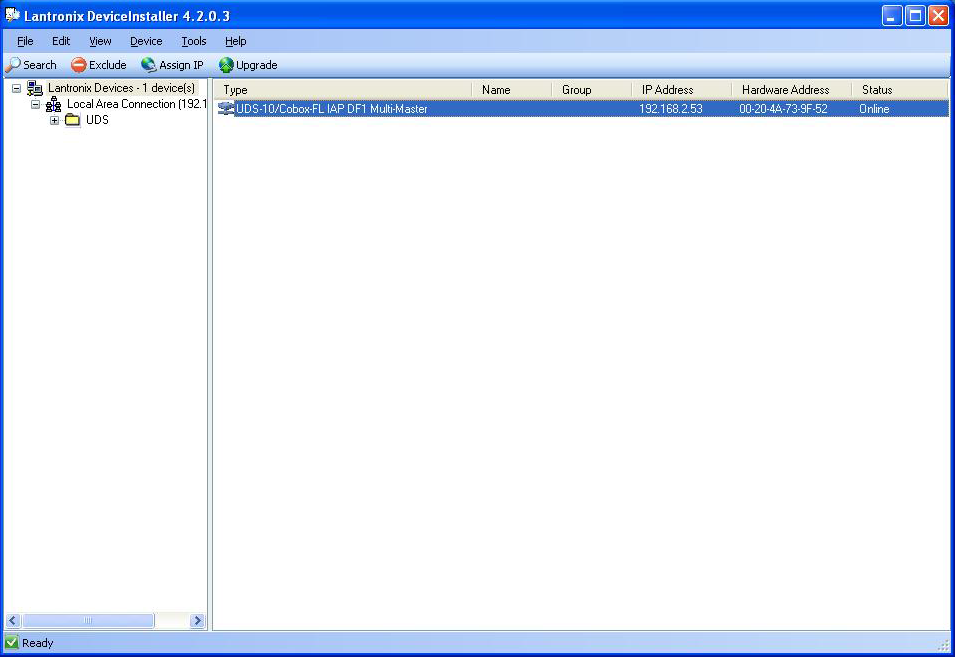Sort by the Hardware Address column header
957x659 pixels.
[791, 90]
